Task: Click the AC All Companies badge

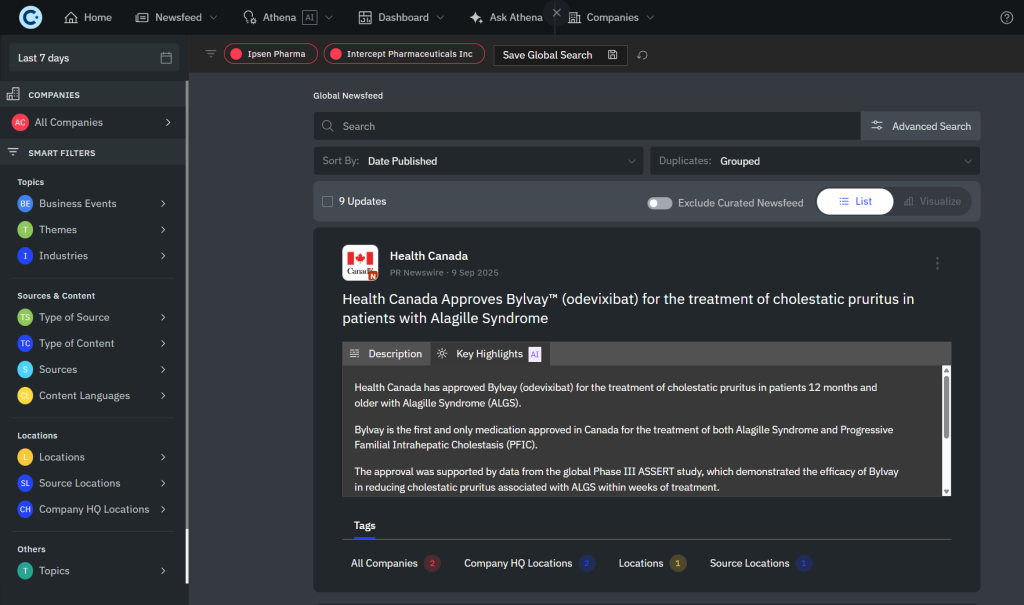Action: point(20,122)
